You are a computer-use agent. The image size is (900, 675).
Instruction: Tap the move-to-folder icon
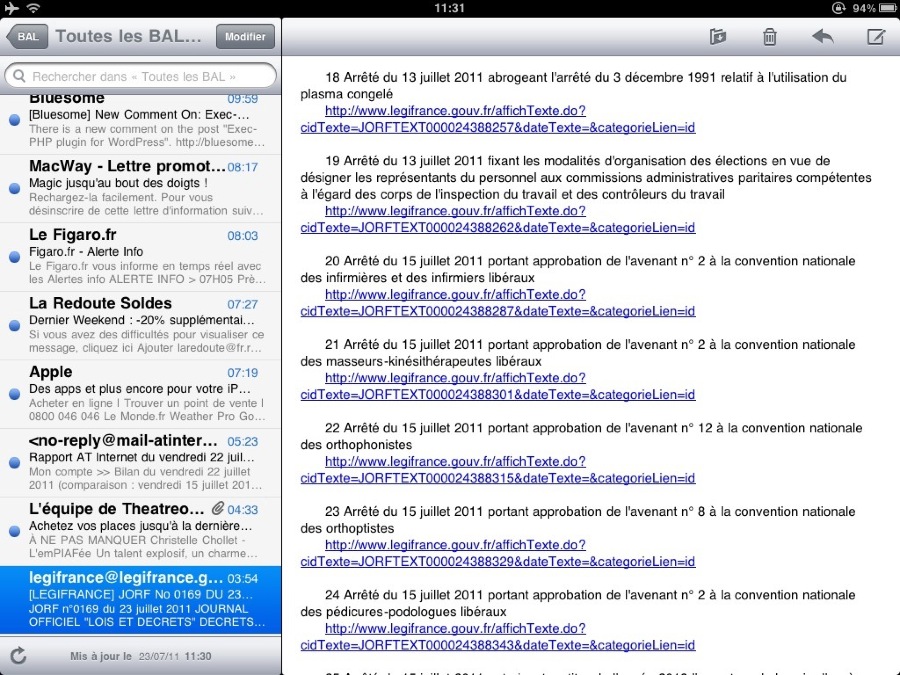coord(717,37)
